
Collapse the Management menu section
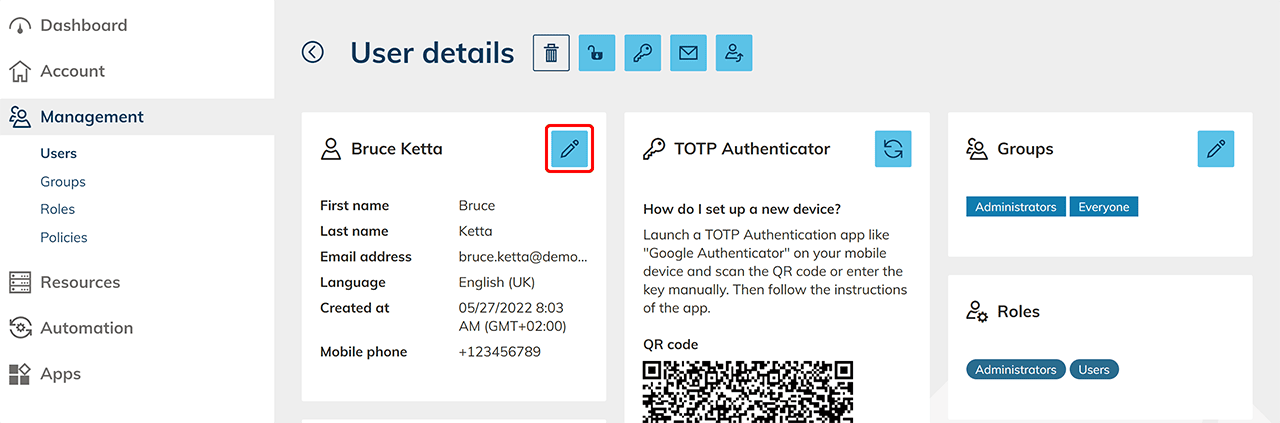(92, 117)
